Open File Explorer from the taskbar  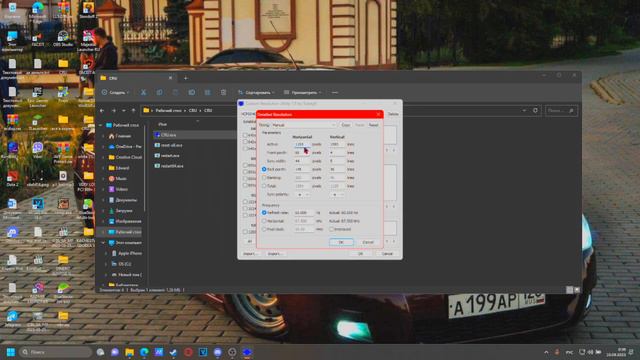pyautogui.click(x=129, y=352)
